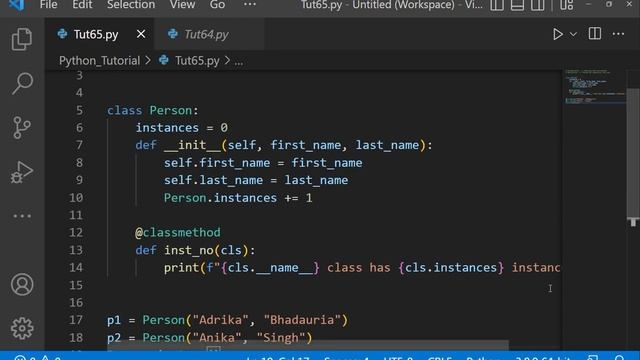Open the Manage gear menu
The height and width of the screenshot is (360, 640).
[x=22, y=328]
